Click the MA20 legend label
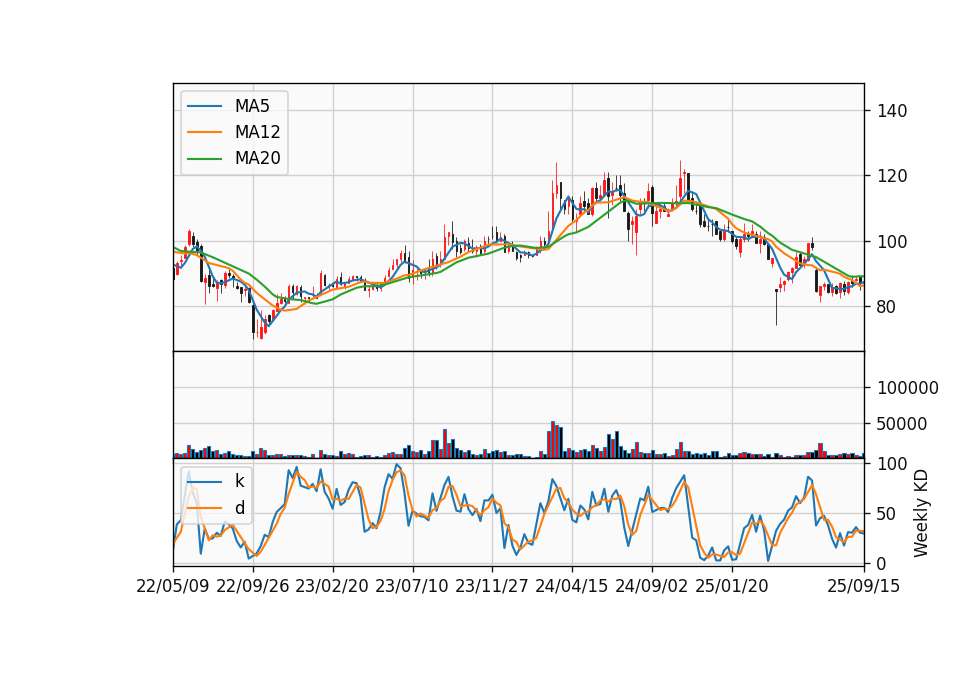Image resolution: width=960 pixels, height=690 pixels. click(x=257, y=159)
